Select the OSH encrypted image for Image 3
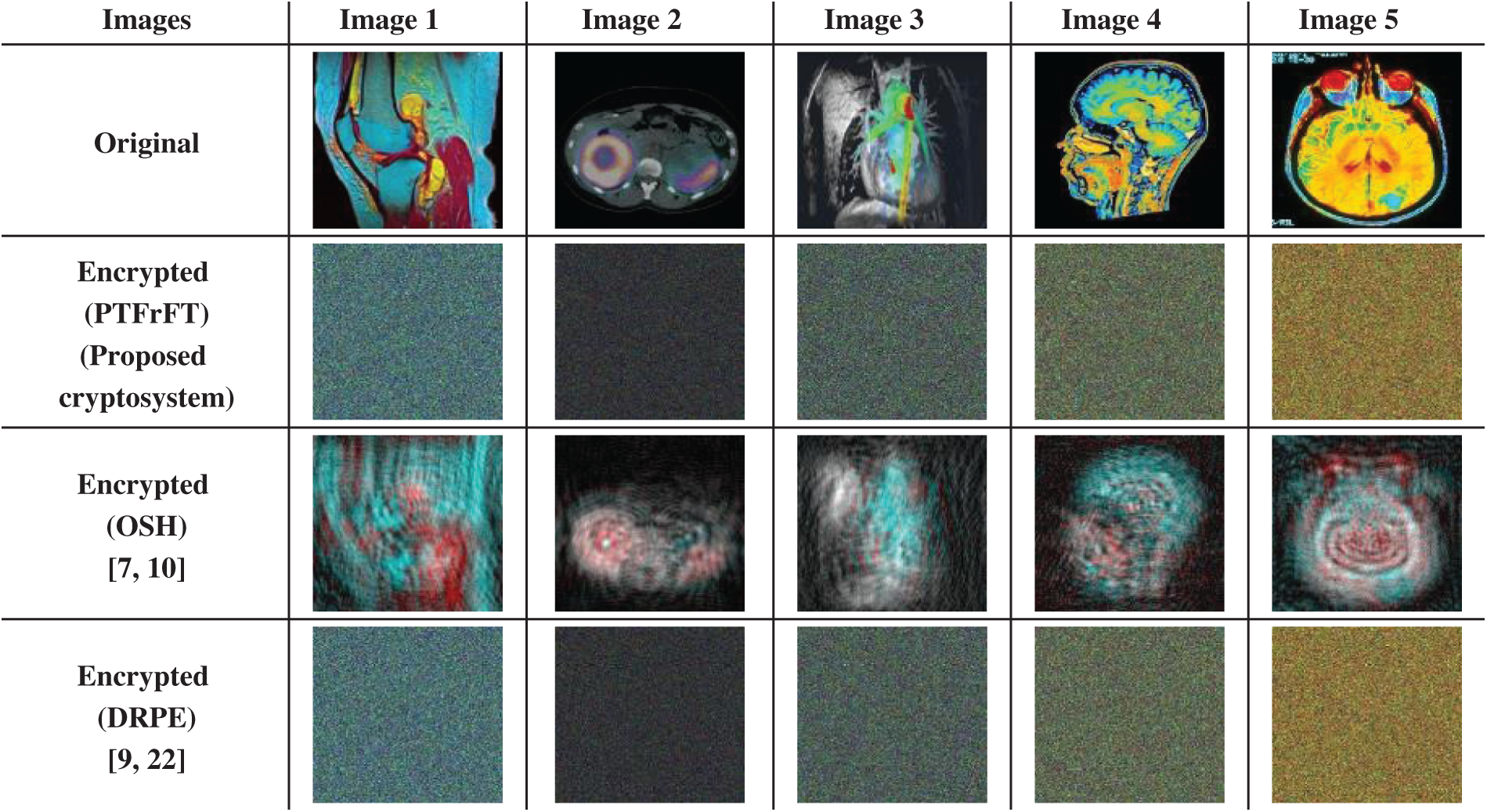Image resolution: width=1487 pixels, height=812 pixels. click(x=892, y=523)
